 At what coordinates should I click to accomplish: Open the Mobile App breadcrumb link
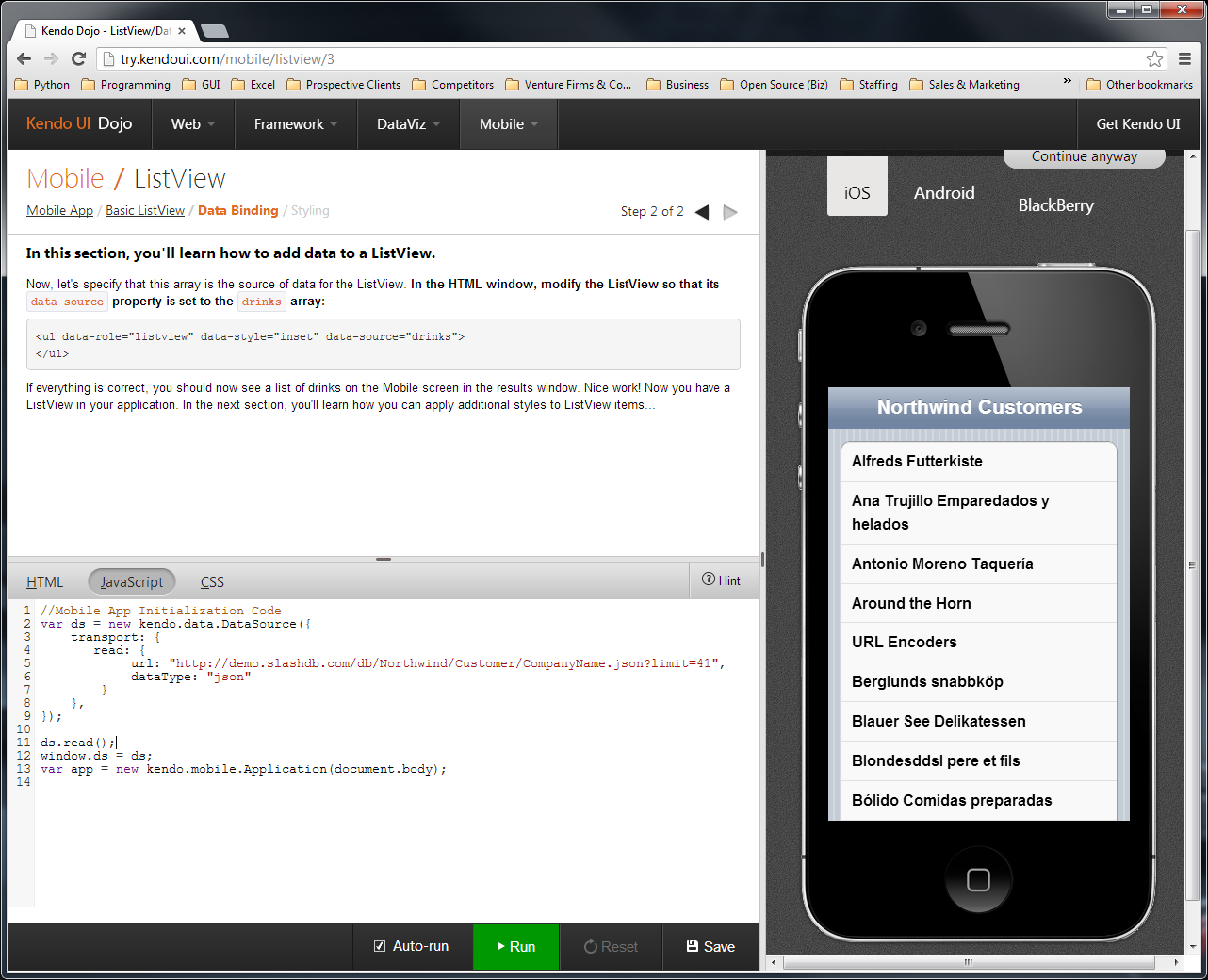pos(59,211)
